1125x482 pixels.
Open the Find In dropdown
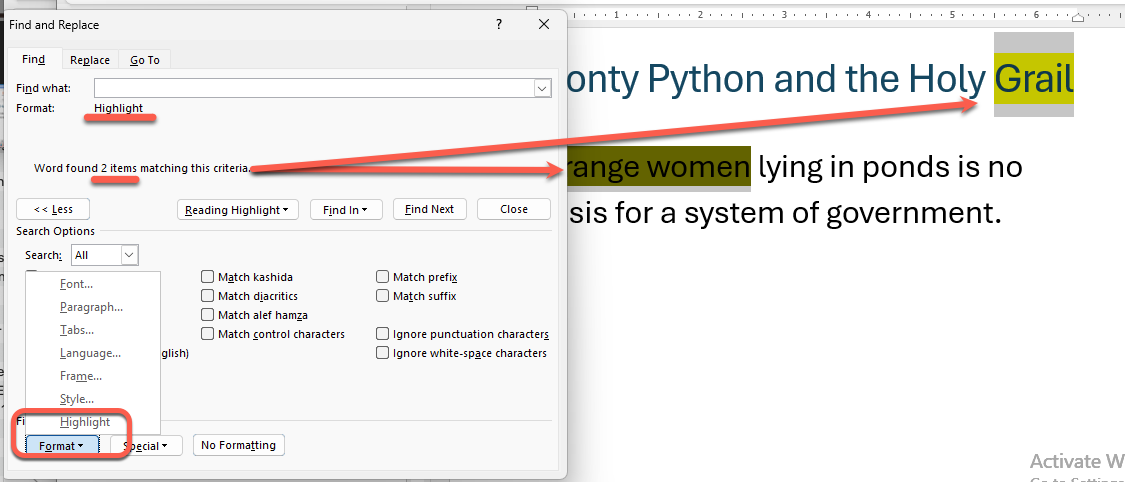346,209
